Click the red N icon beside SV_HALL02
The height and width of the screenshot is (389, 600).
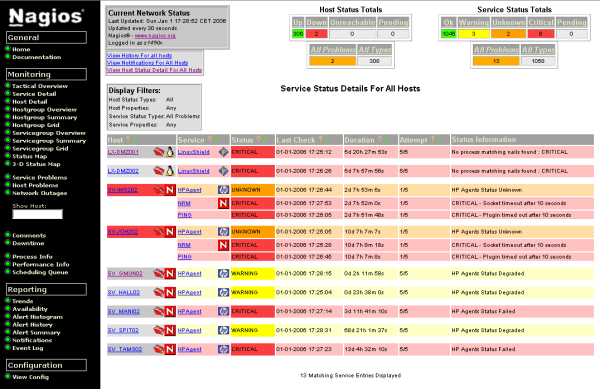(x=170, y=292)
